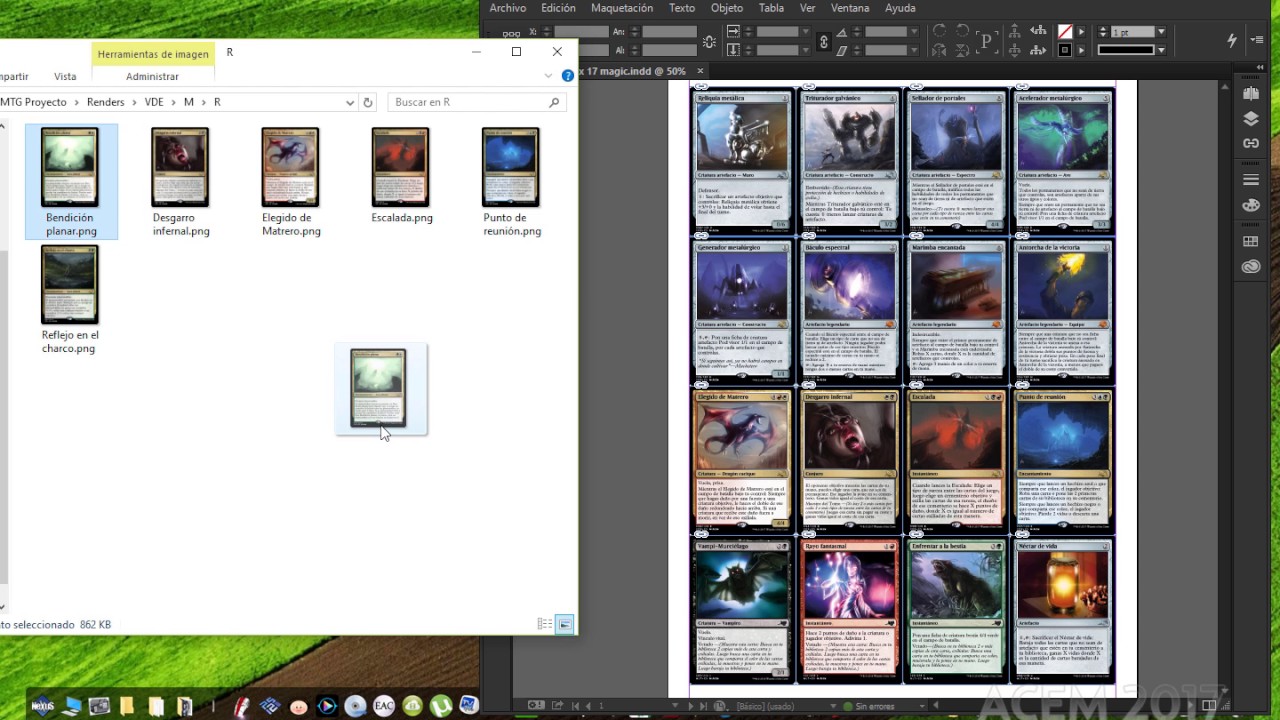The image size is (1280, 720).
Task: Toggle constrain proportions chain link
Action: point(824,41)
